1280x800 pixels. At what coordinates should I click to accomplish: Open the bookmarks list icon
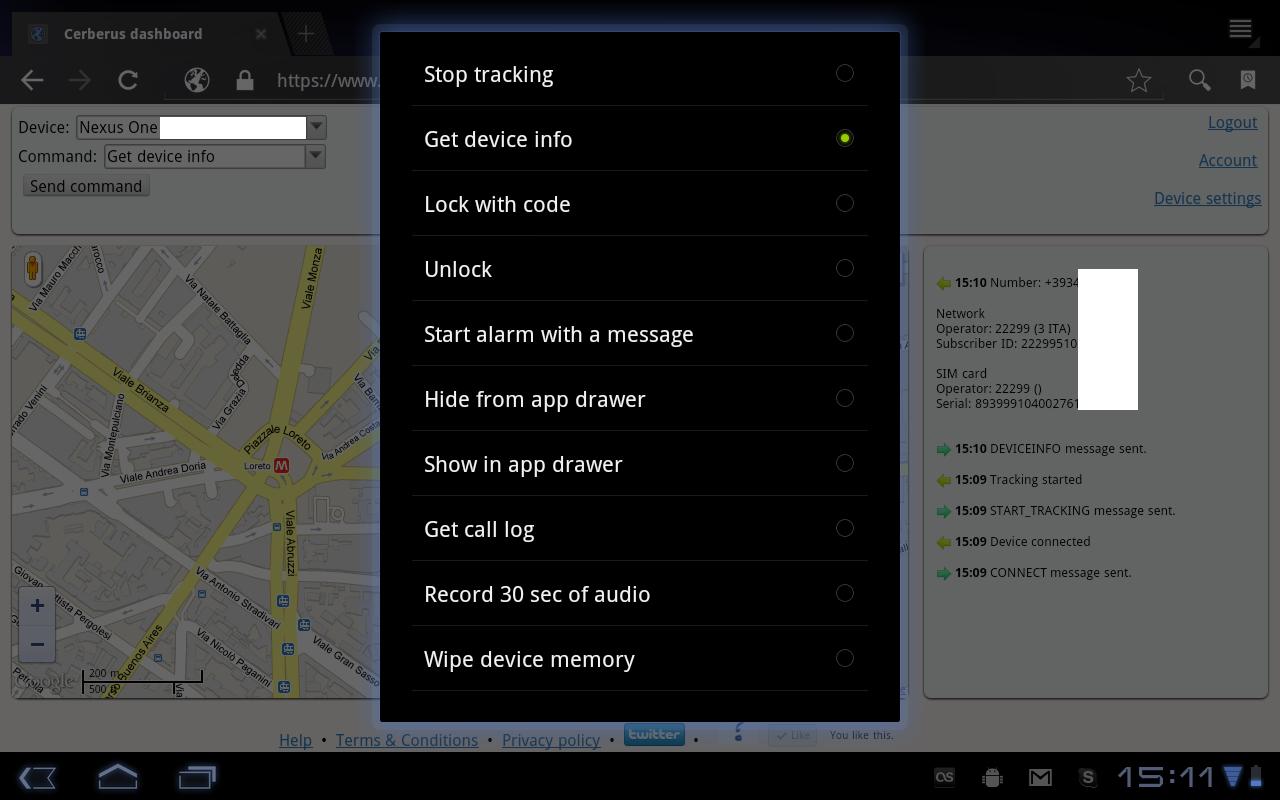(x=1248, y=81)
